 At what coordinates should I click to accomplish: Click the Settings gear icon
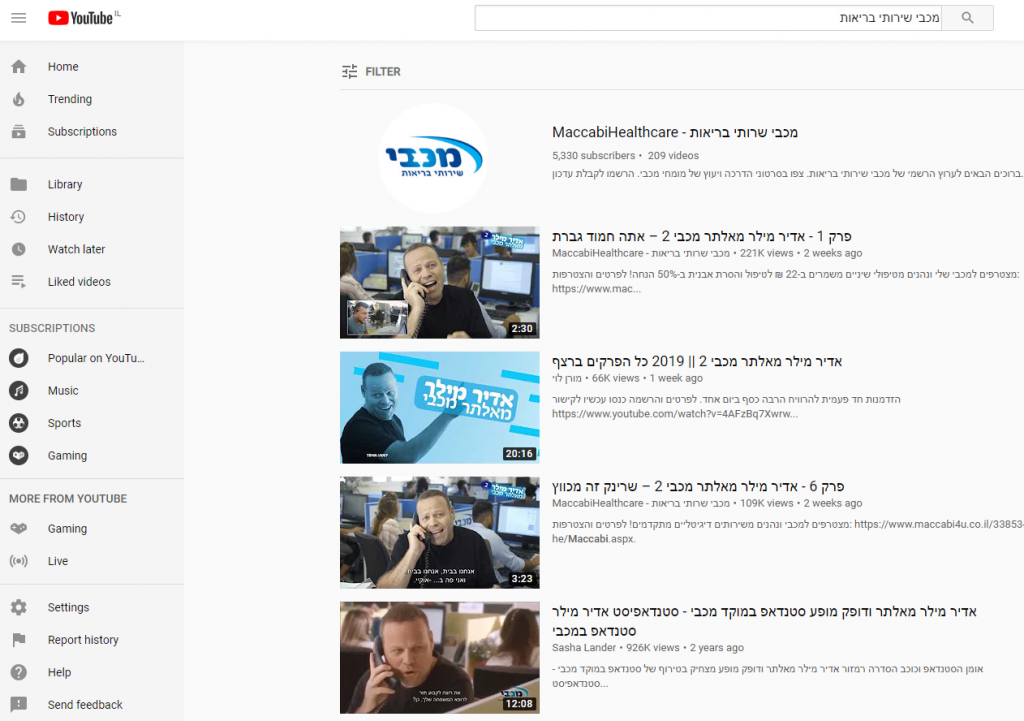(19, 607)
